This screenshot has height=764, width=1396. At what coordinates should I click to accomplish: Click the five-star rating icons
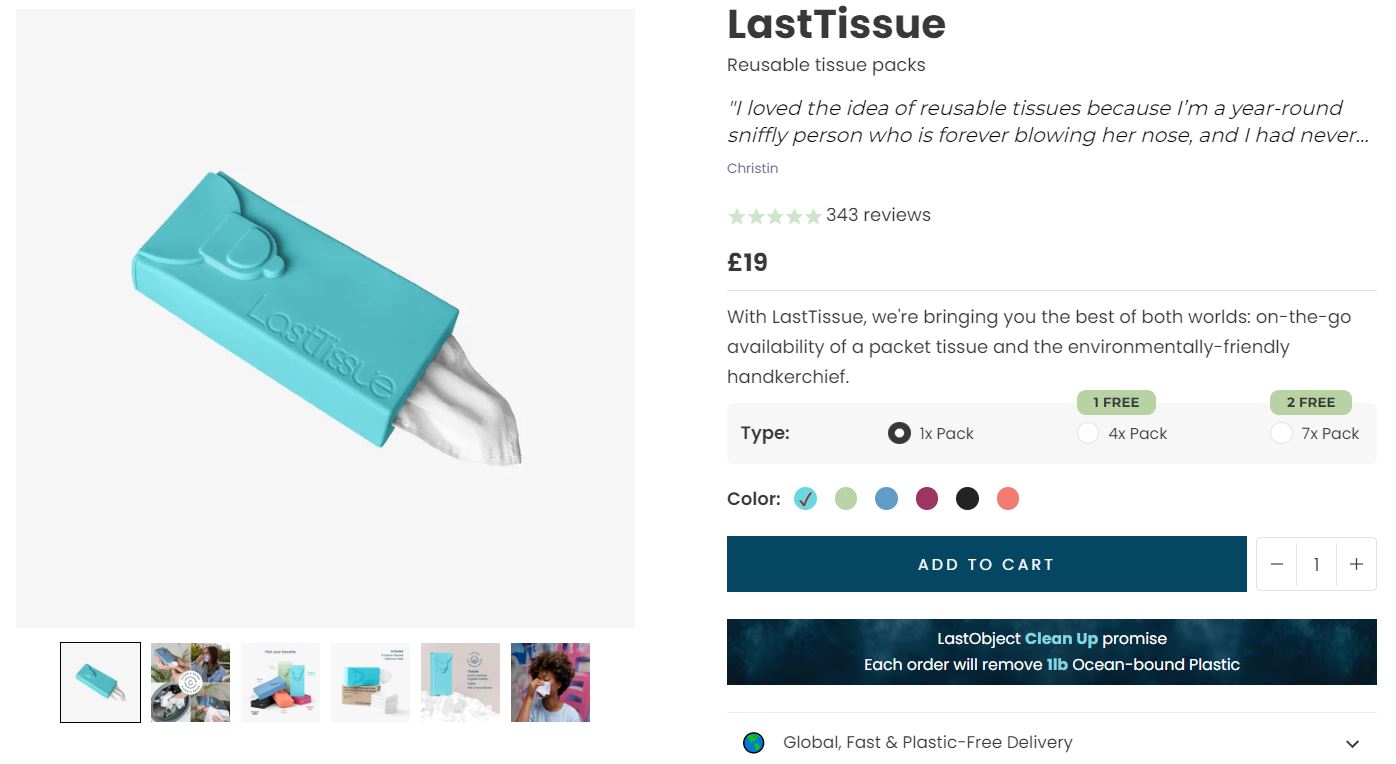(775, 215)
